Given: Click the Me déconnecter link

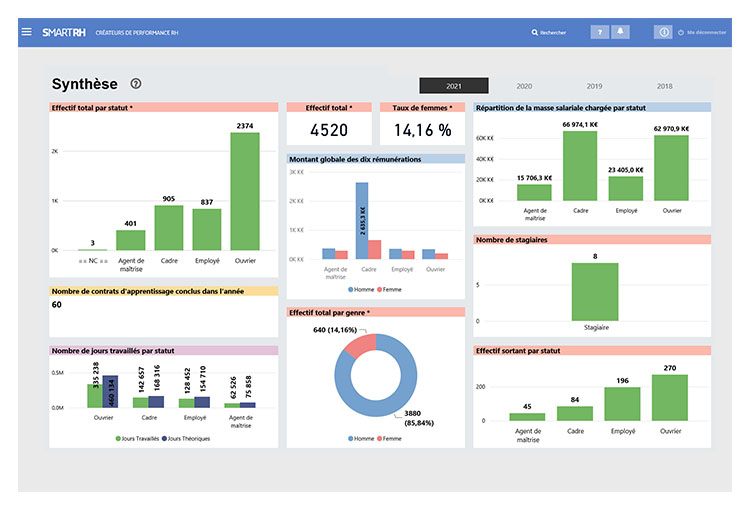Looking at the screenshot, I should (706, 33).
